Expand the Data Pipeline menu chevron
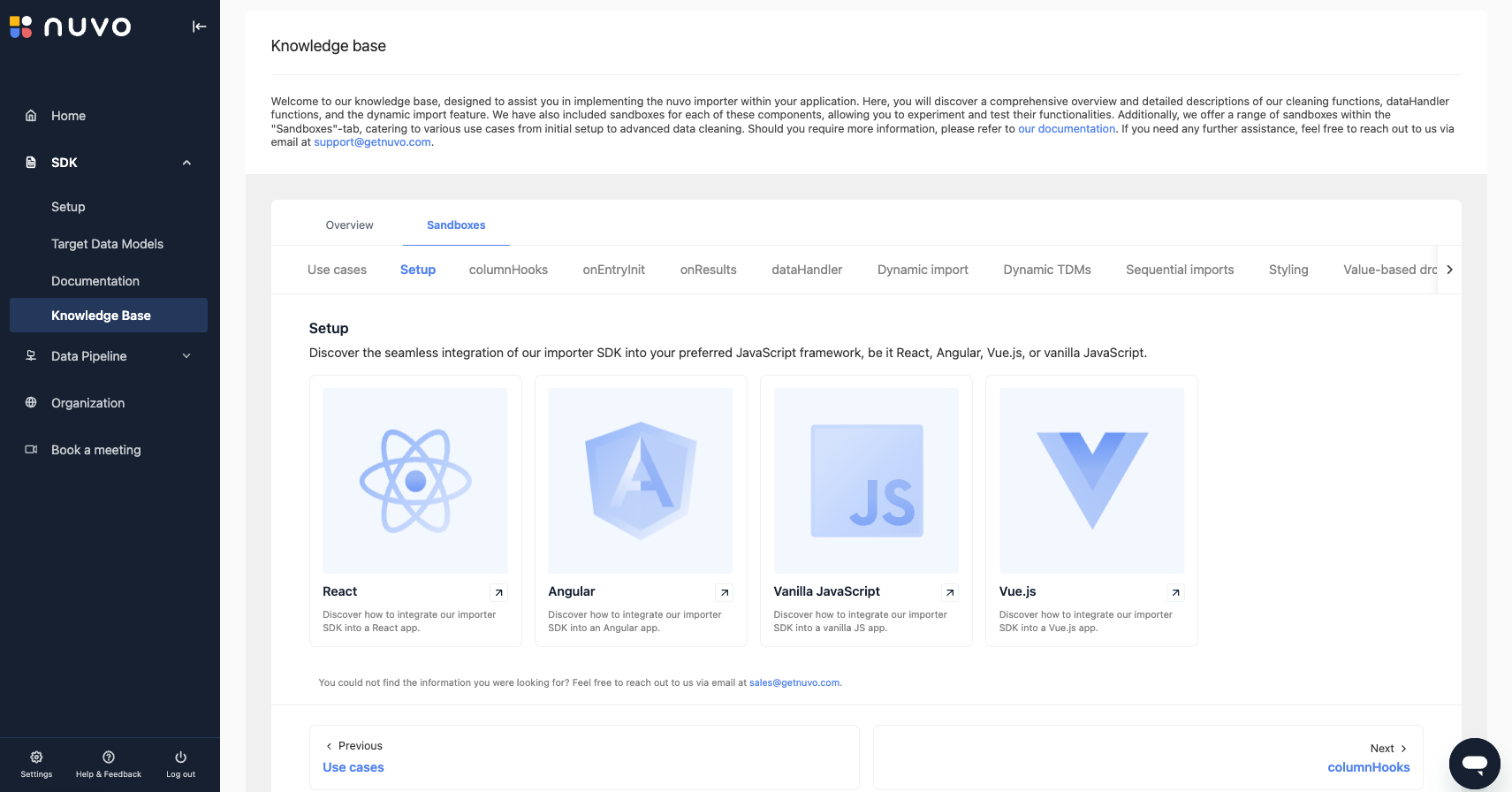Screen dimensions: 1512x792 coord(186,355)
